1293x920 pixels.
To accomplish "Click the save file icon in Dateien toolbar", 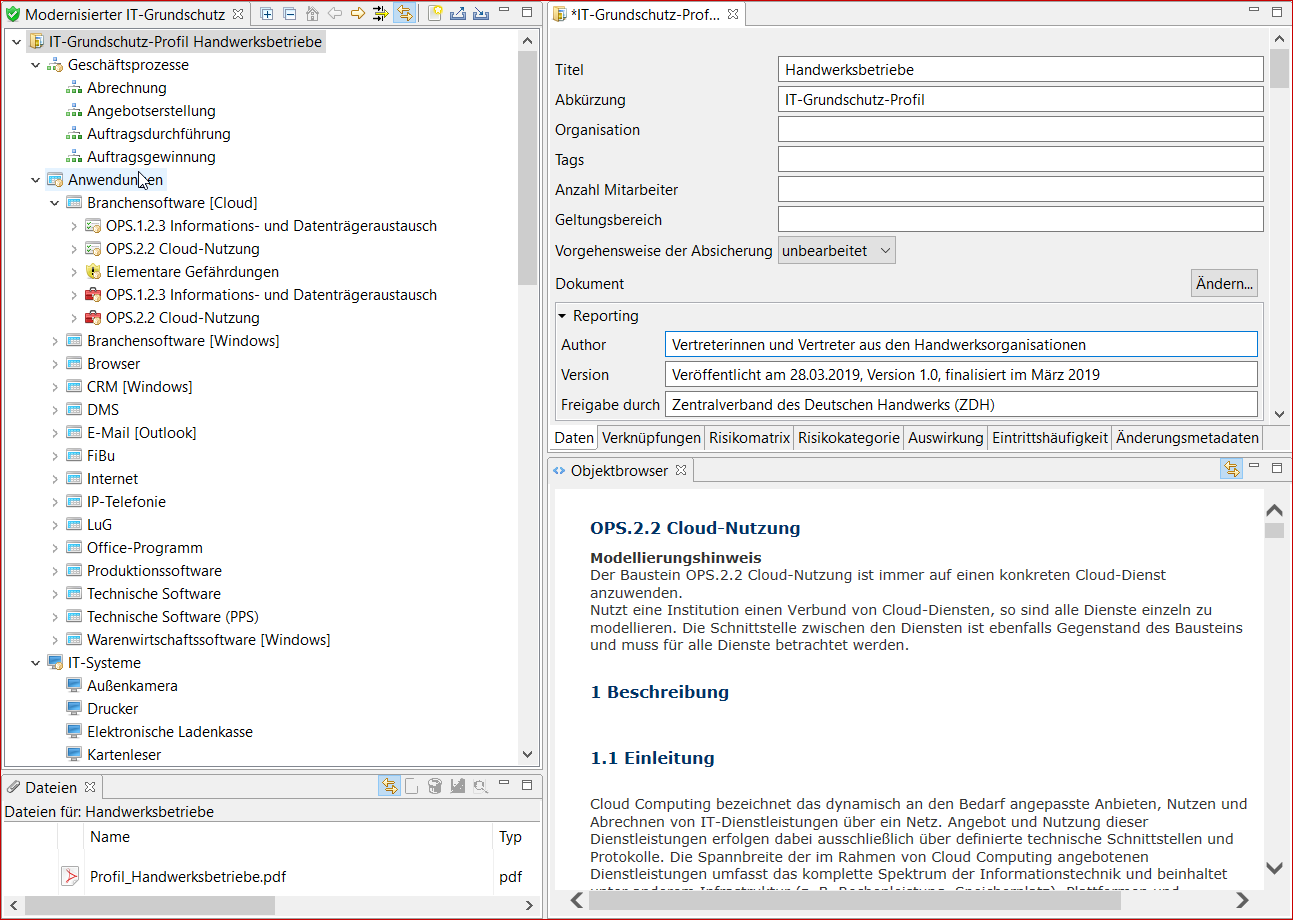I will pyautogui.click(x=457, y=787).
